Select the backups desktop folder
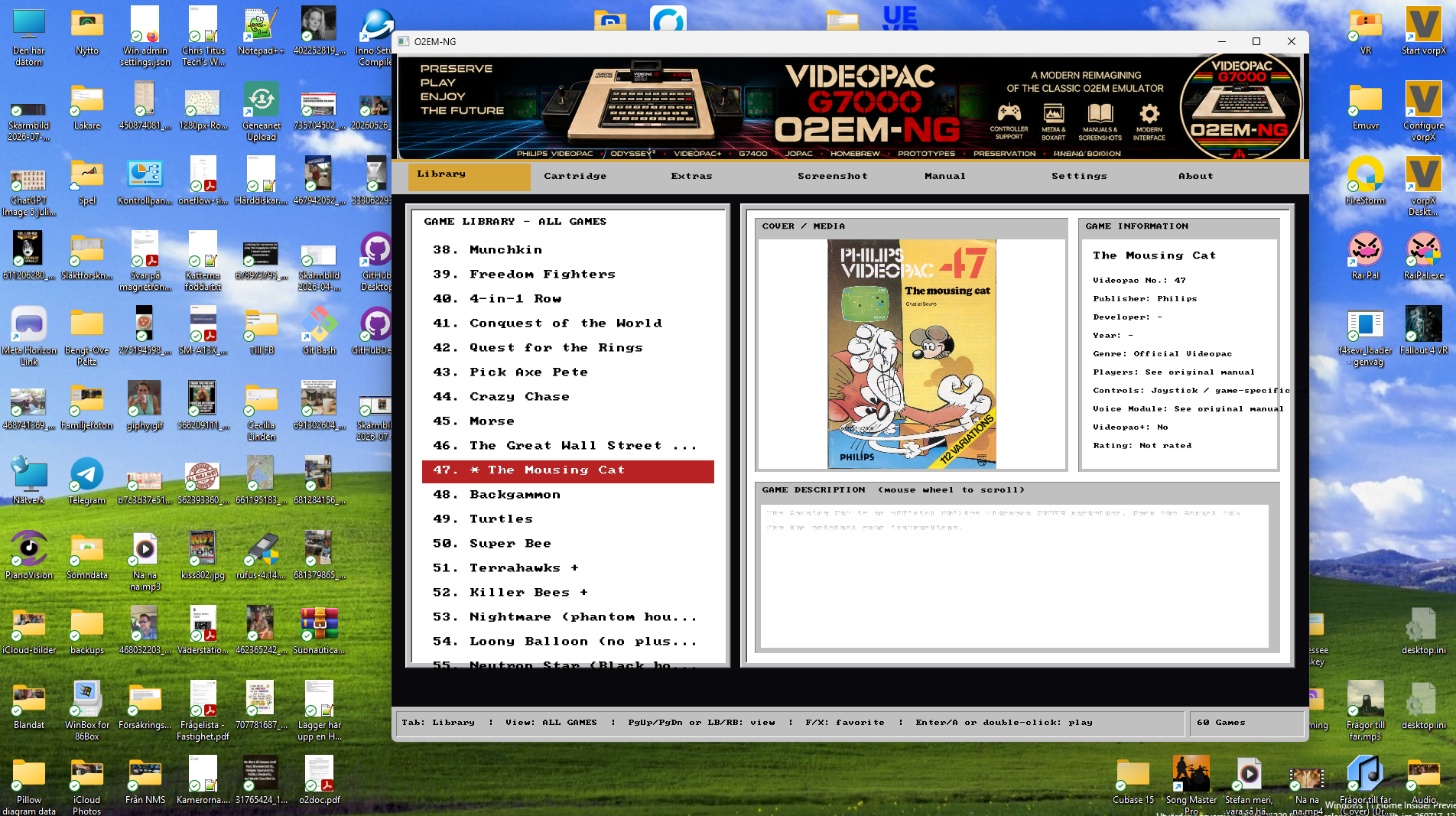The height and width of the screenshot is (816, 1456). click(87, 632)
